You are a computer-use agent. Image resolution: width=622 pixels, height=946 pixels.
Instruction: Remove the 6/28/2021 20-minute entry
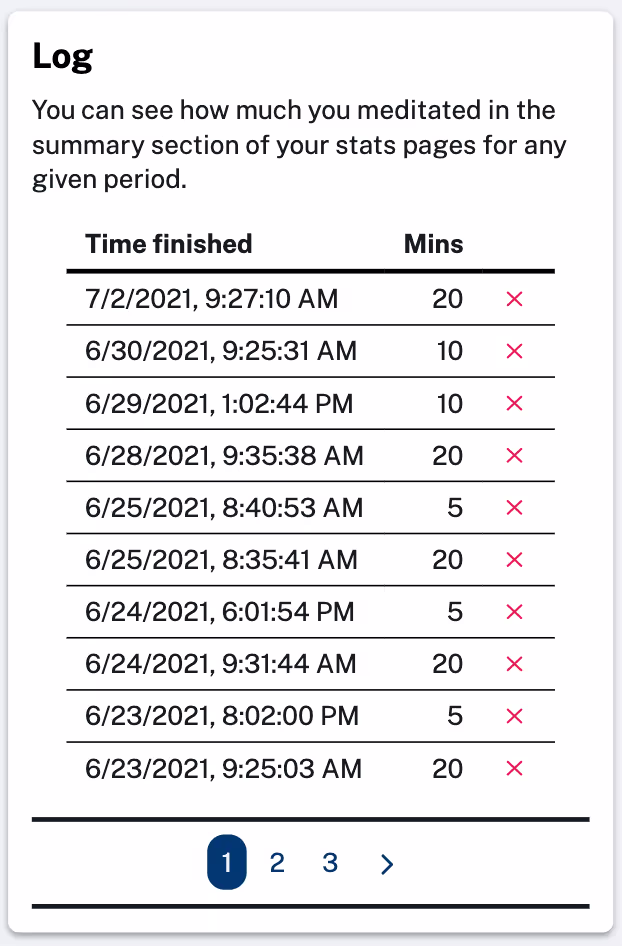(x=514, y=456)
